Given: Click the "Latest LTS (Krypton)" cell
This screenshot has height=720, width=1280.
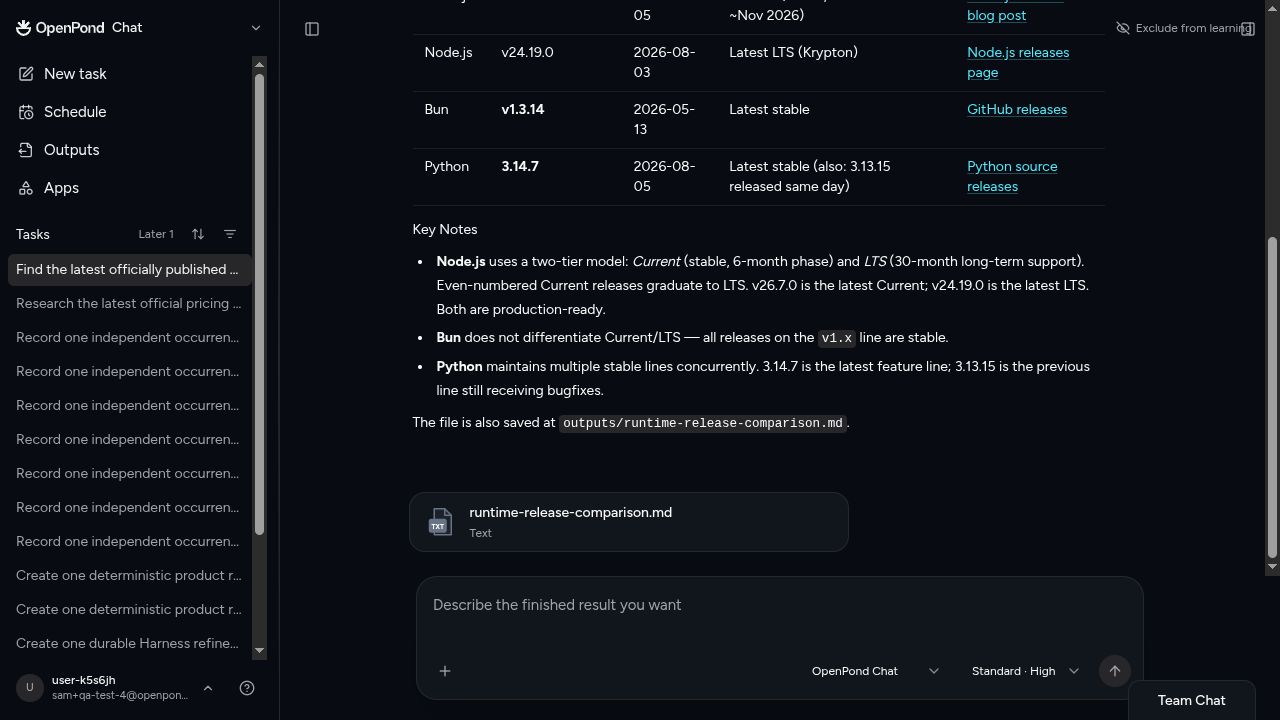Looking at the screenshot, I should click(x=793, y=52).
